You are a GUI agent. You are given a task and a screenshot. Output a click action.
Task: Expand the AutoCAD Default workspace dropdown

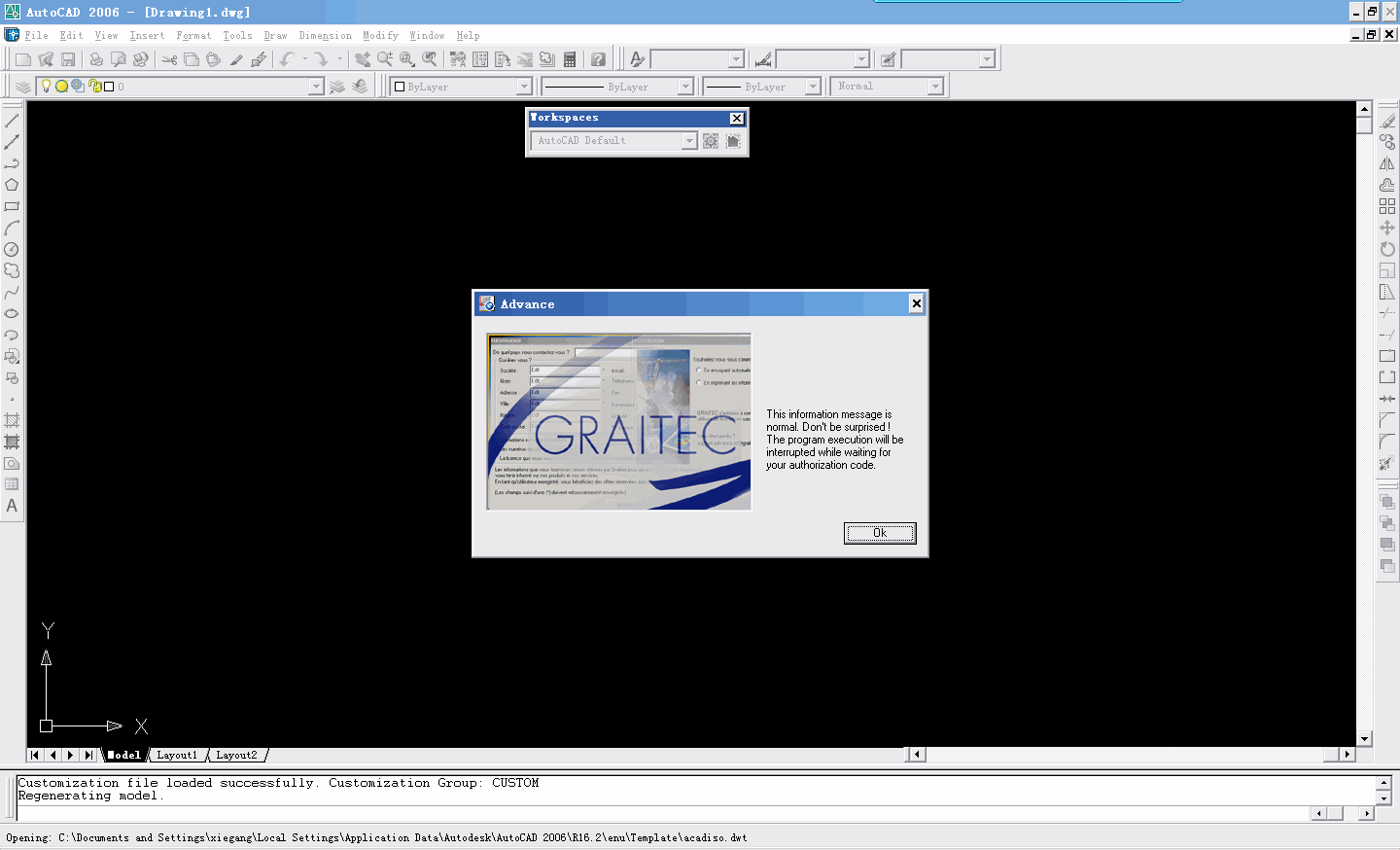tap(689, 141)
